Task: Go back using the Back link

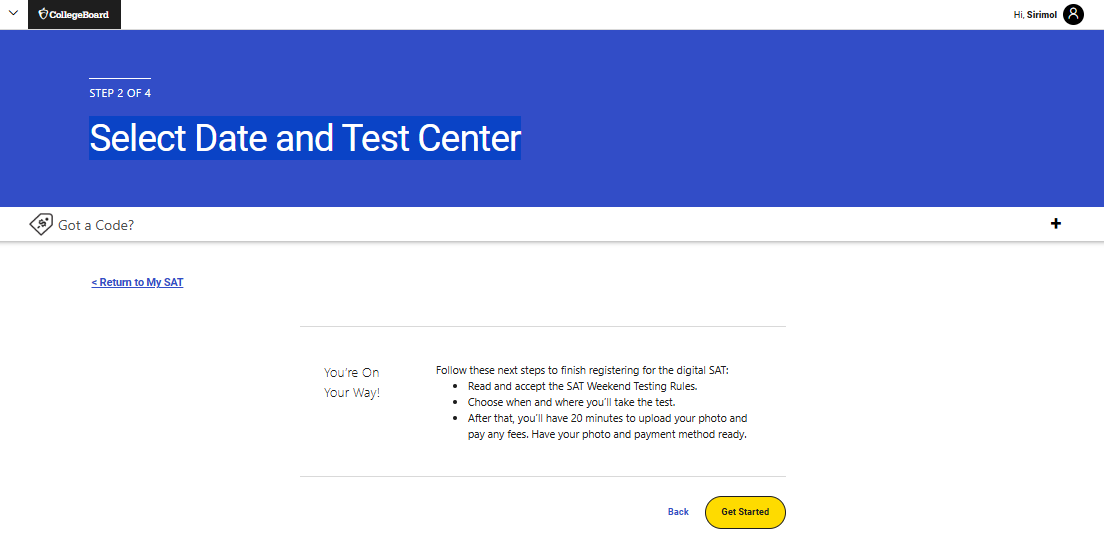Action: point(678,512)
